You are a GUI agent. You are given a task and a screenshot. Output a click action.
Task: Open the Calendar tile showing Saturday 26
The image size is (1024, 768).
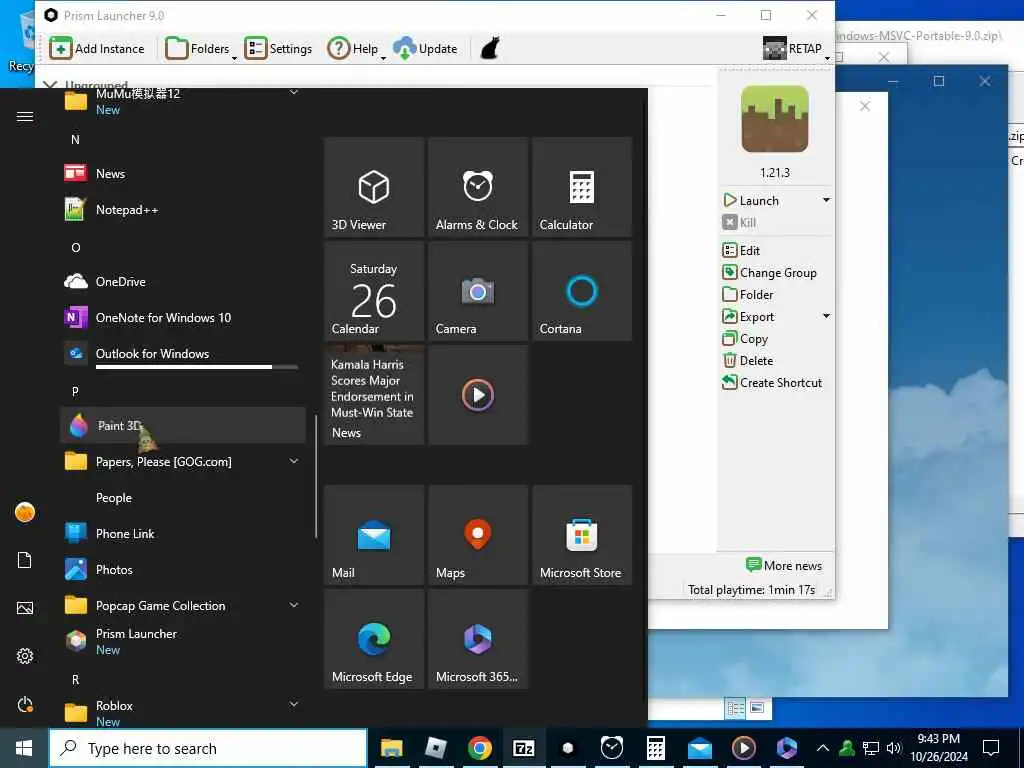pos(374,291)
